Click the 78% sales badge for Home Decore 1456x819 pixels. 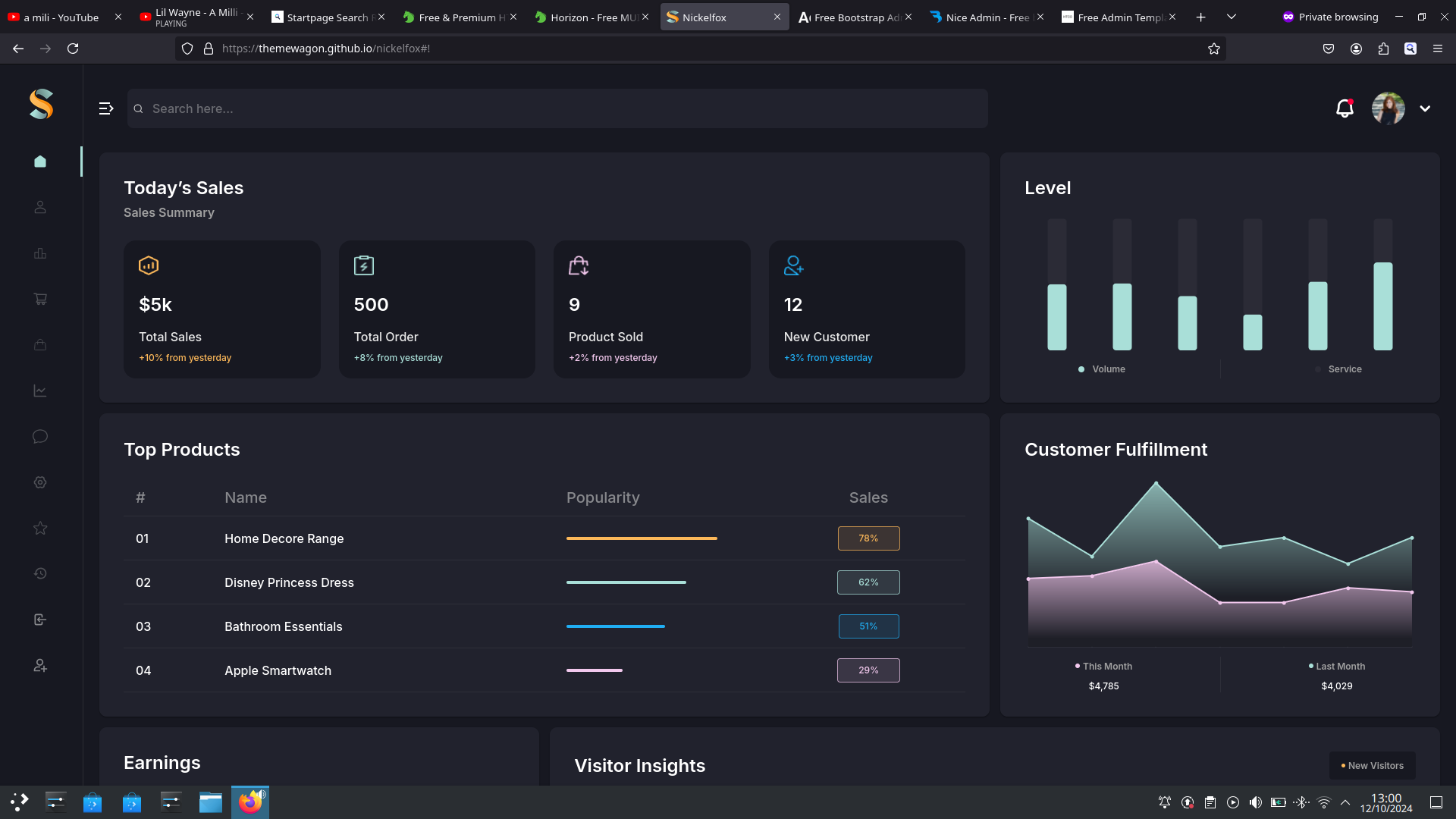coord(868,538)
